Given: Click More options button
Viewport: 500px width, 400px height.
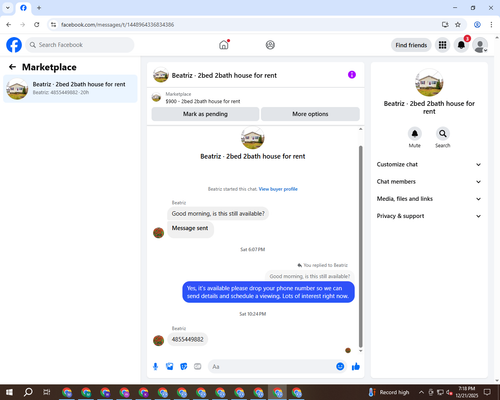Looking at the screenshot, I should pyautogui.click(x=310, y=114).
